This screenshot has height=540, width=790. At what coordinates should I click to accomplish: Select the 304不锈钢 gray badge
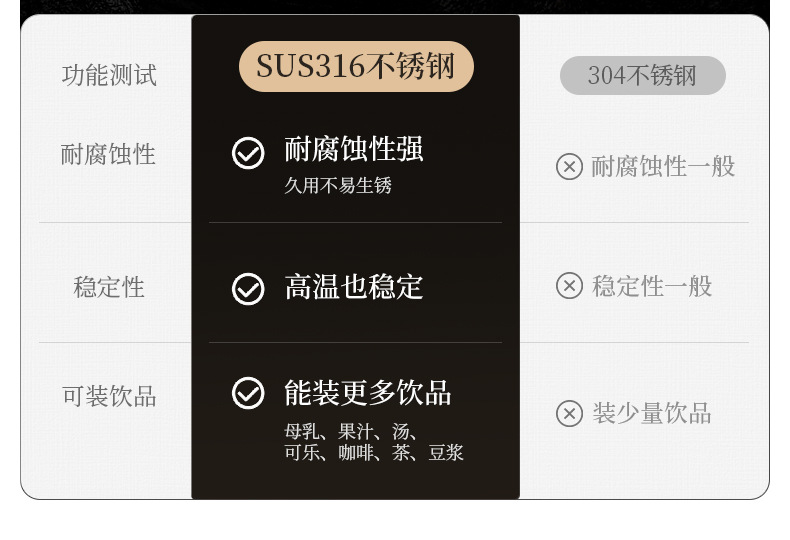click(642, 76)
